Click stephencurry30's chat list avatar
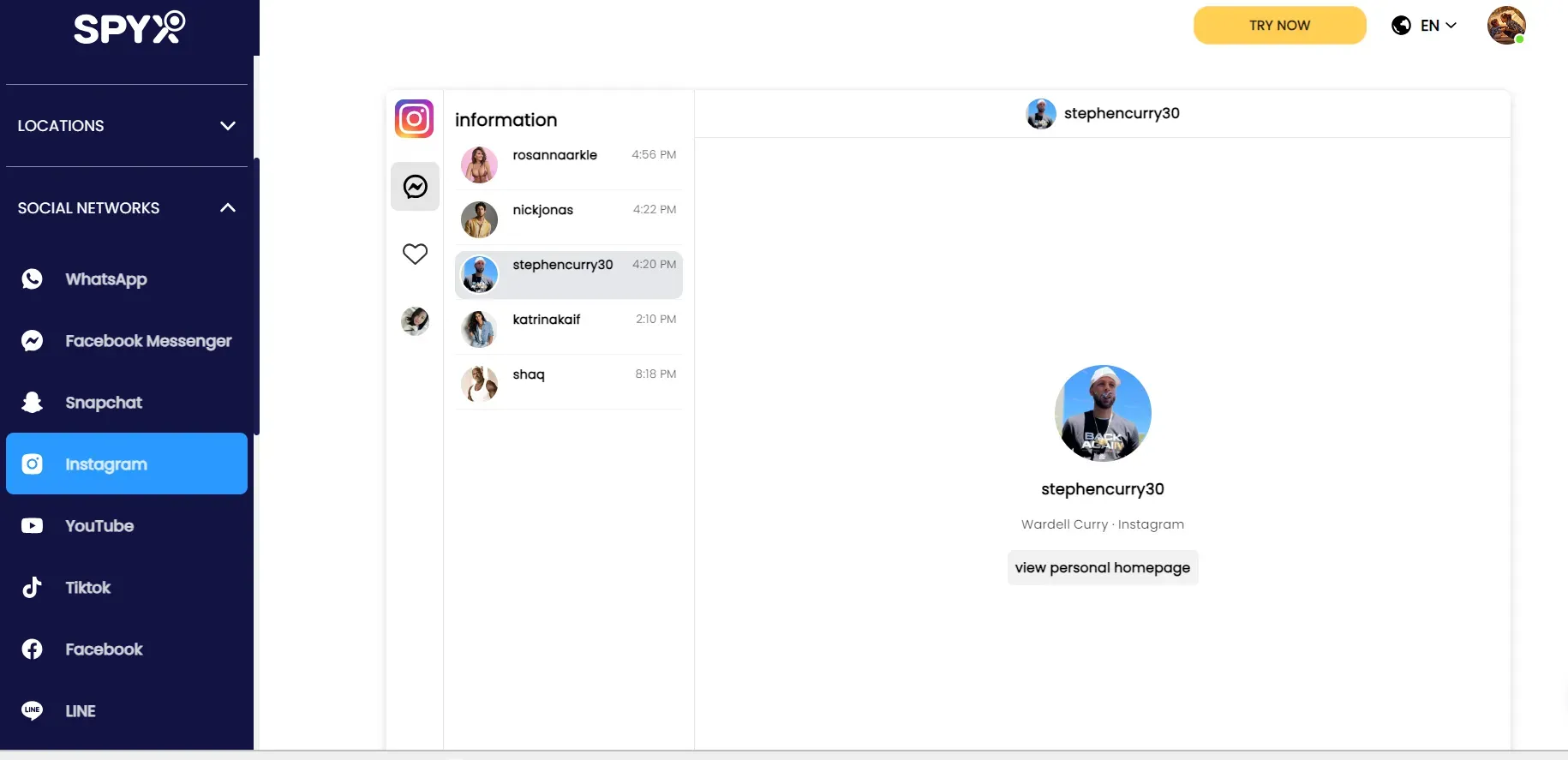Screen dimensions: 1568x760 click(480, 274)
